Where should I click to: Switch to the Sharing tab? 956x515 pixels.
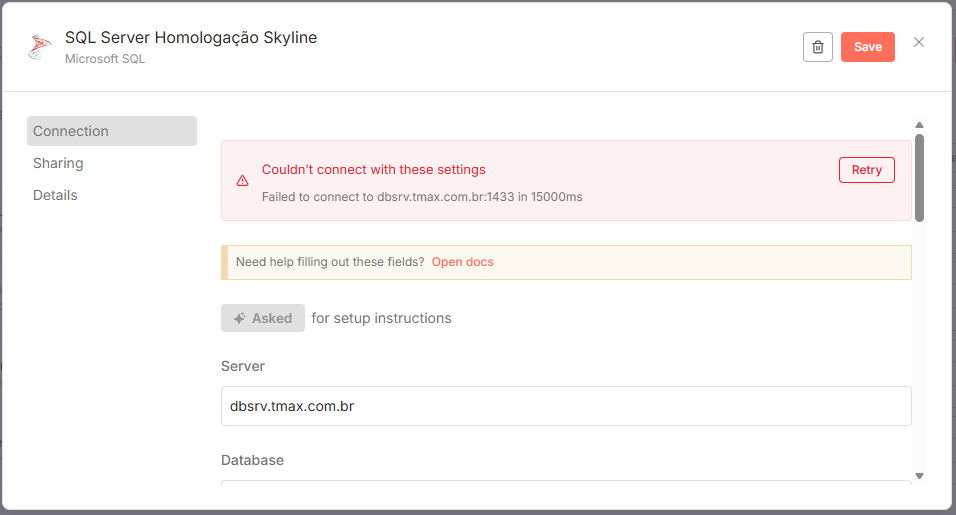tap(58, 163)
